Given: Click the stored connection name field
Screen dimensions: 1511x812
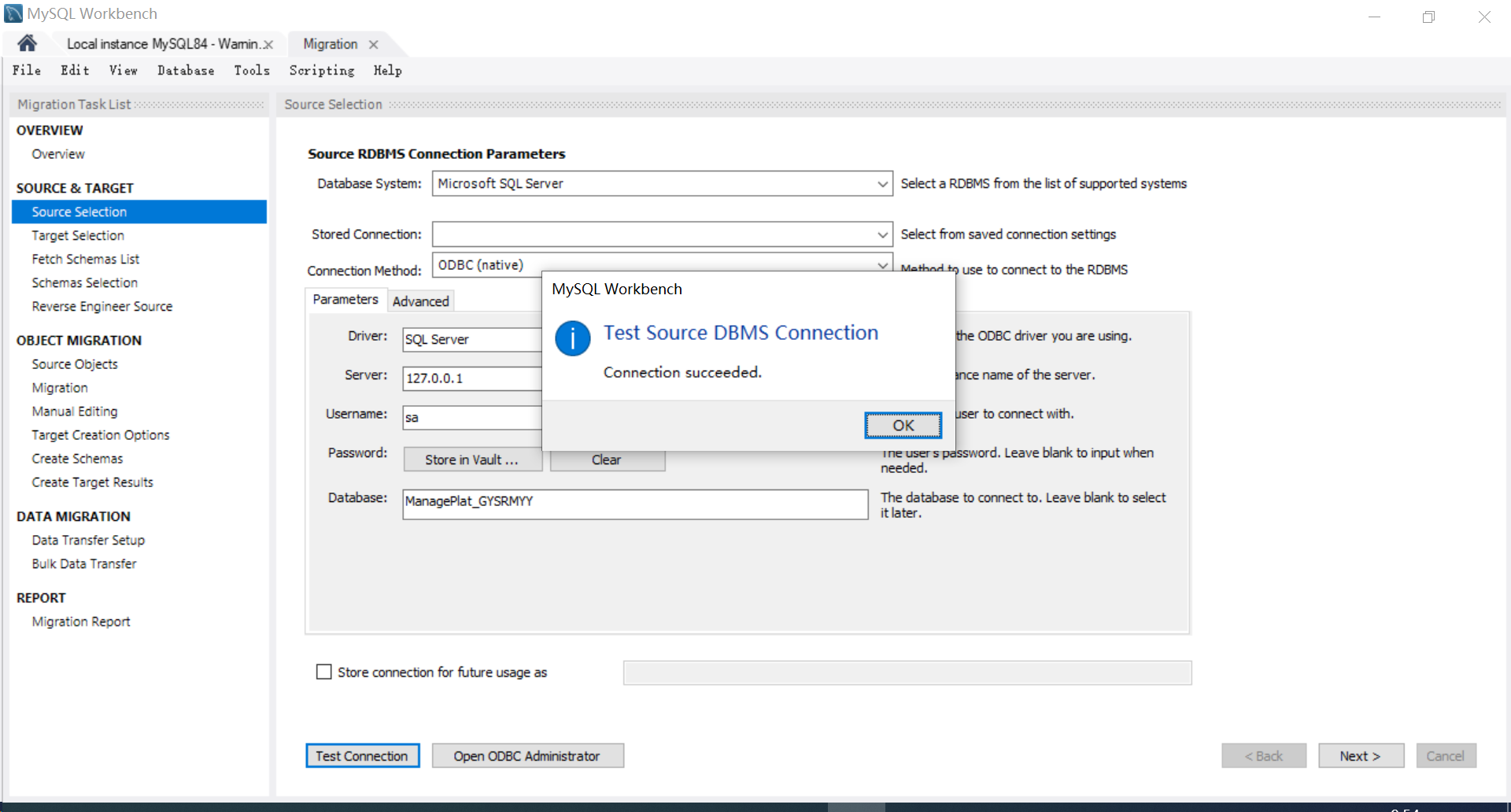Looking at the screenshot, I should click(907, 673).
